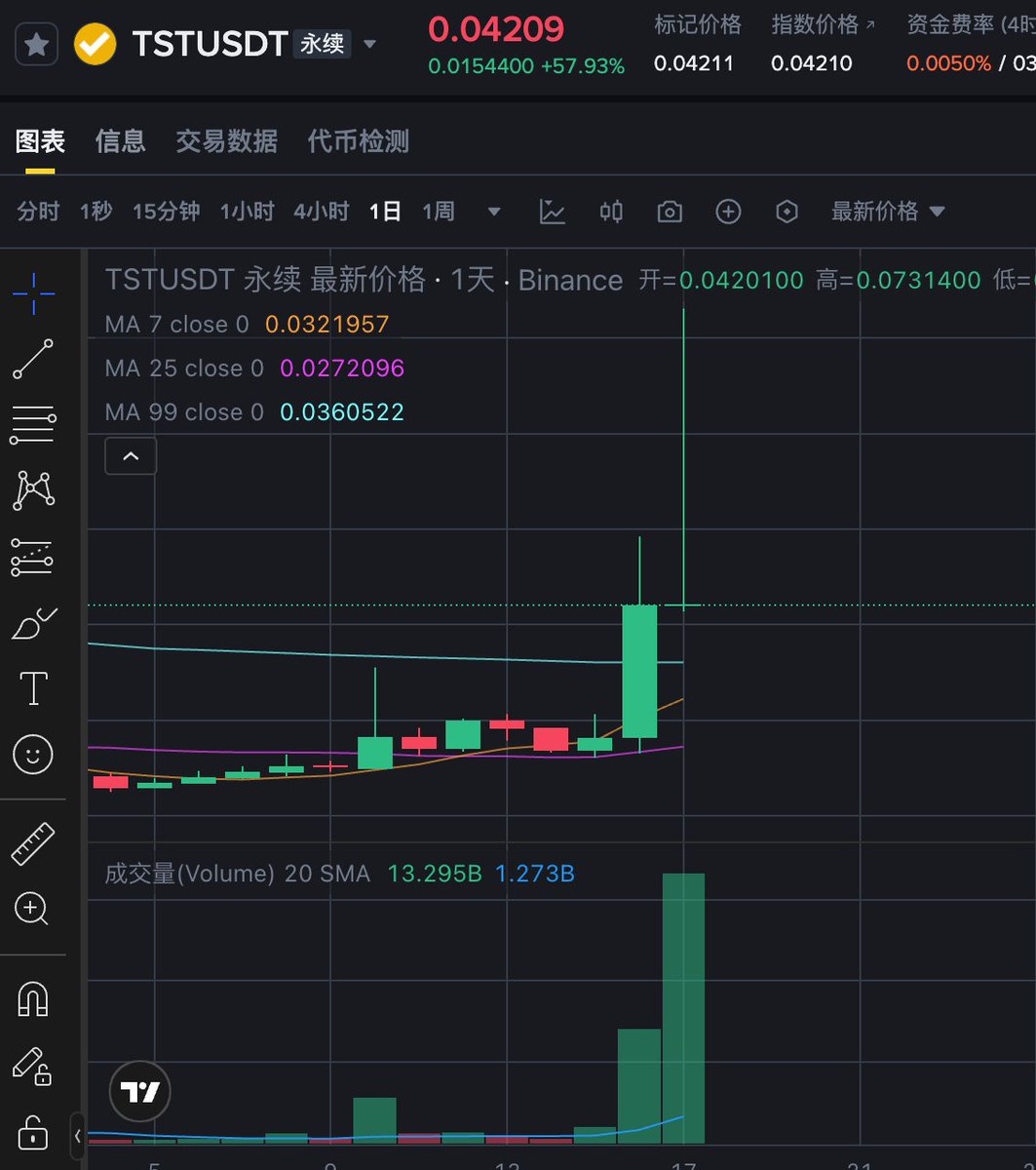Select the zoom in magnifier tool
The image size is (1036, 1170).
click(31, 910)
